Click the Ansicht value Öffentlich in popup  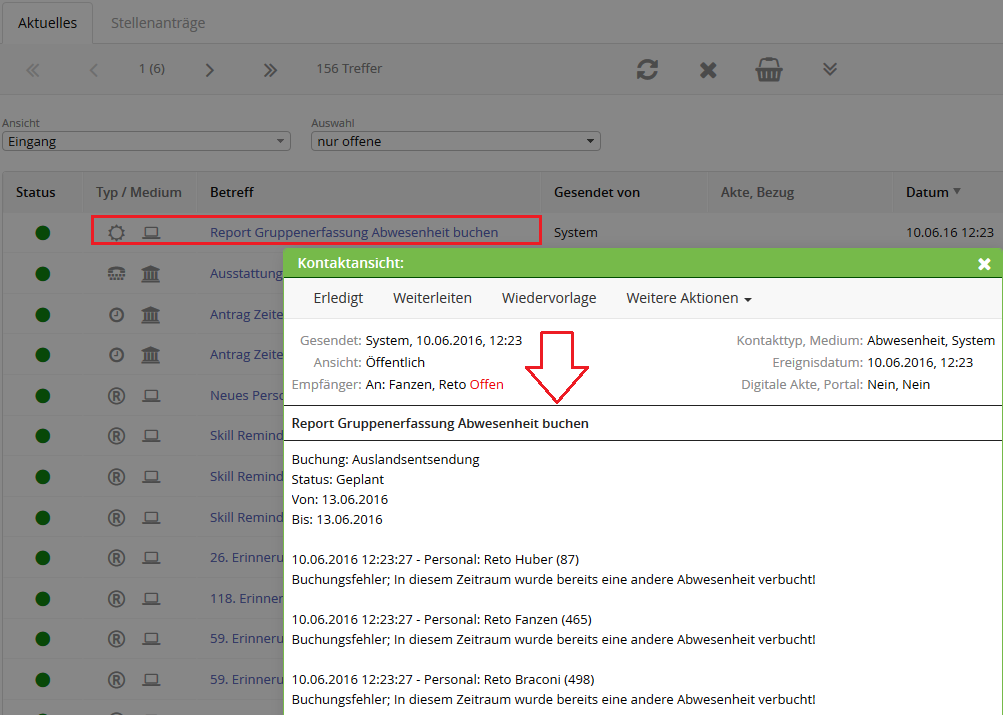pyautogui.click(x=395, y=363)
